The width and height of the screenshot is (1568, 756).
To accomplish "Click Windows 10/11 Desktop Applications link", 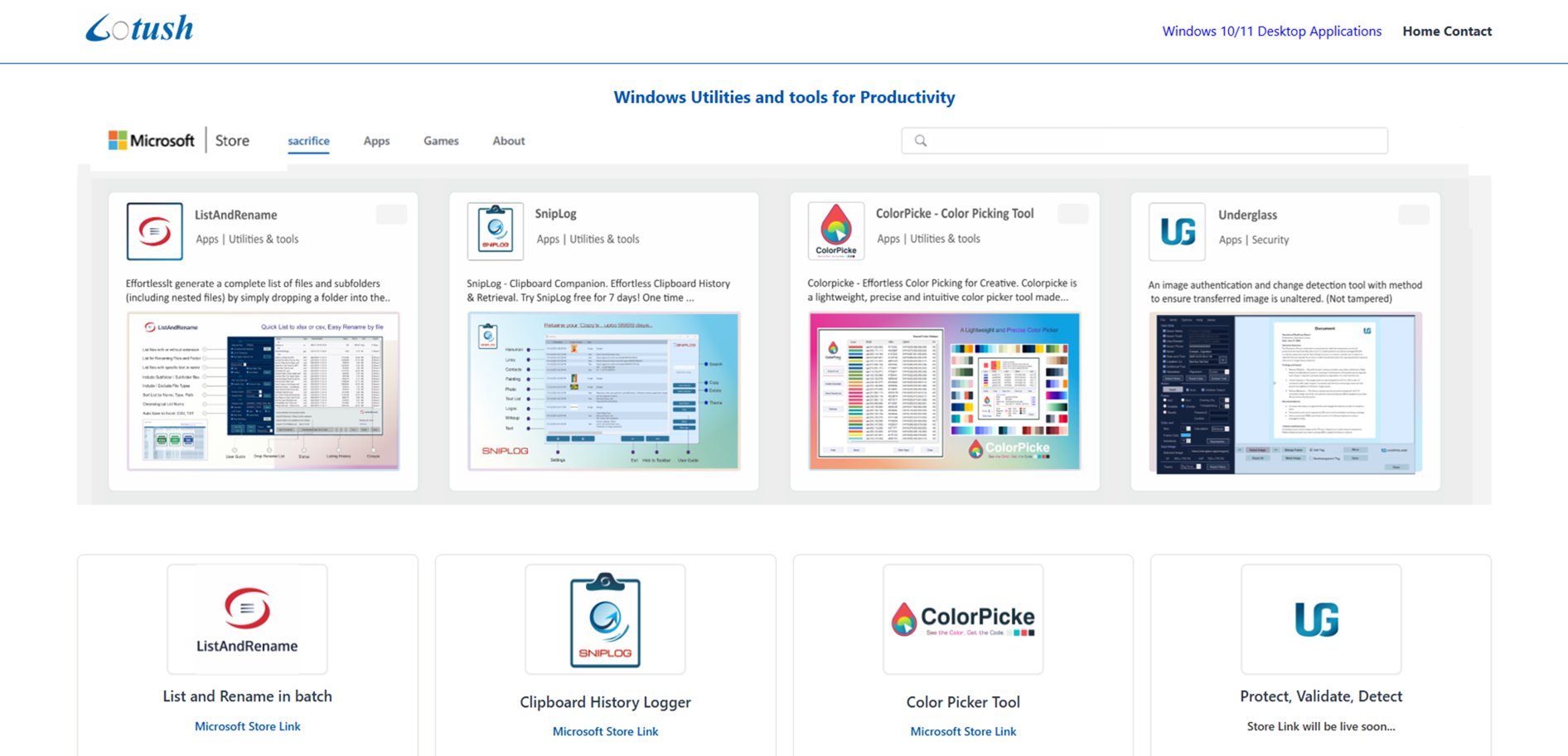I will click(1271, 31).
